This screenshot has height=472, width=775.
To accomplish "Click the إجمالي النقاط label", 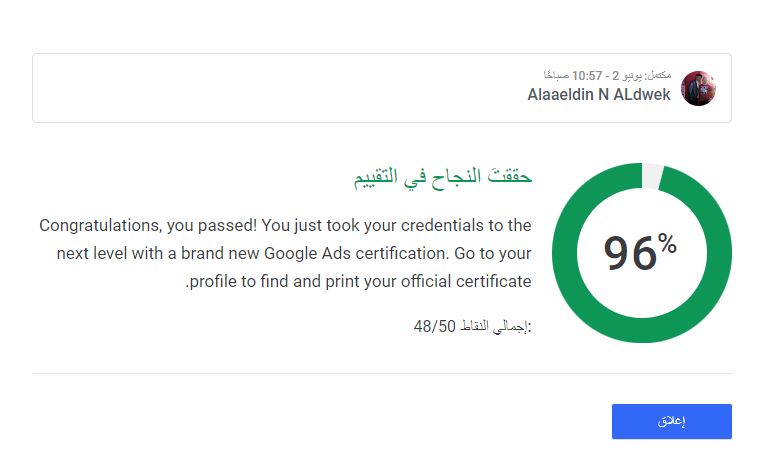I will (x=496, y=326).
